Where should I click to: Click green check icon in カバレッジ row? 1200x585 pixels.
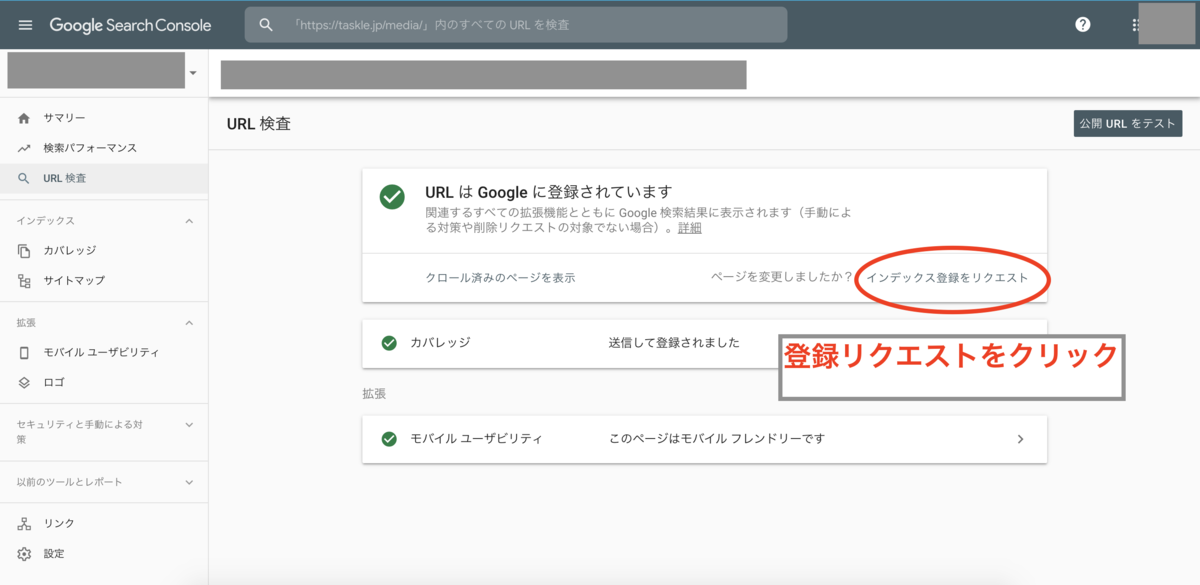389,343
